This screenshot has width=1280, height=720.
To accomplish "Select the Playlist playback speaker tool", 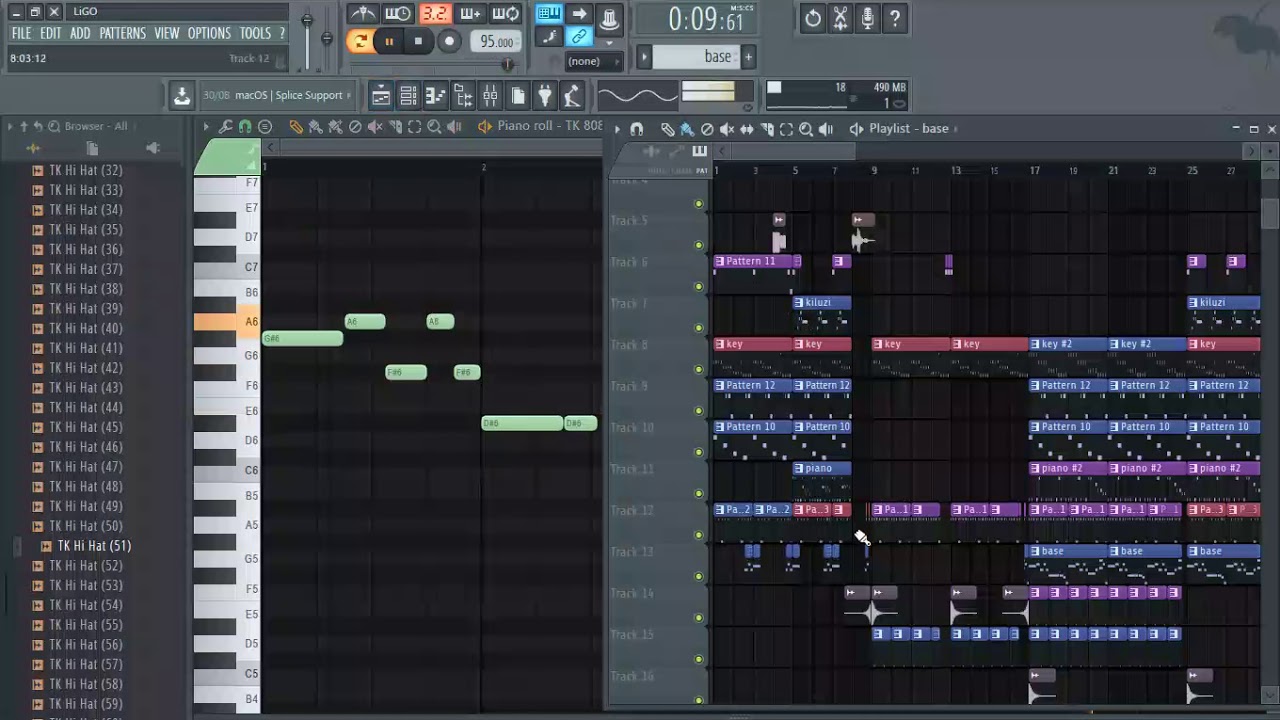I will (x=826, y=129).
